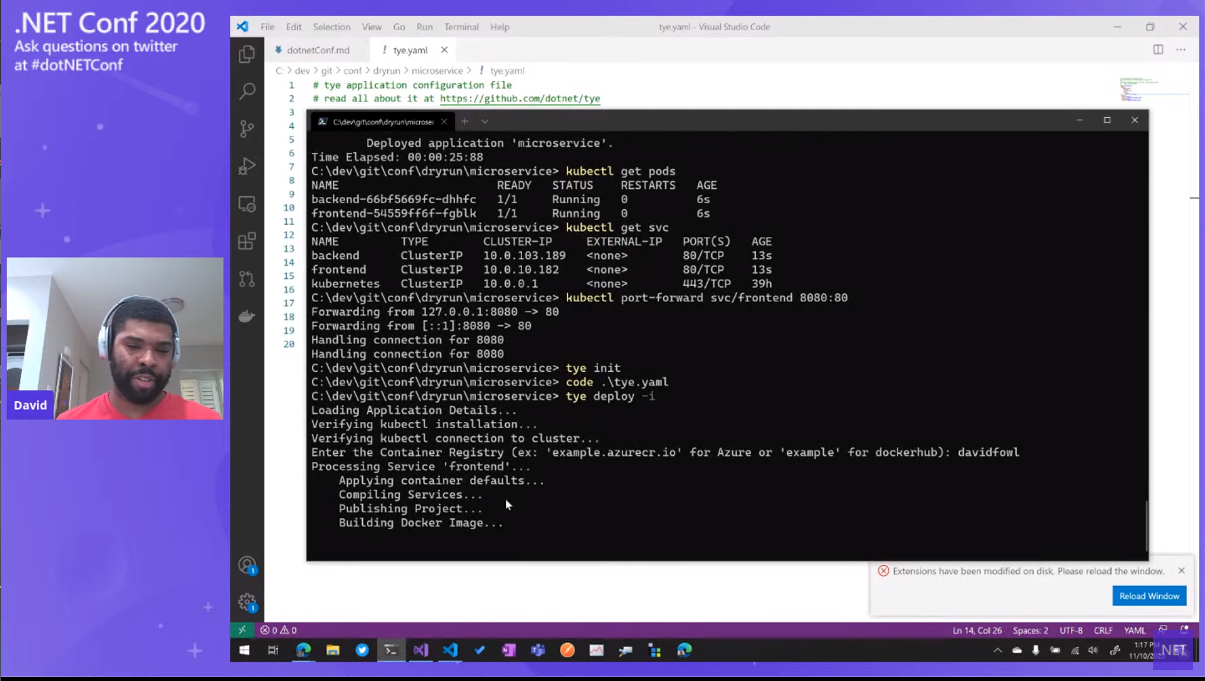Click errors and warnings count in status bar

(x=278, y=630)
